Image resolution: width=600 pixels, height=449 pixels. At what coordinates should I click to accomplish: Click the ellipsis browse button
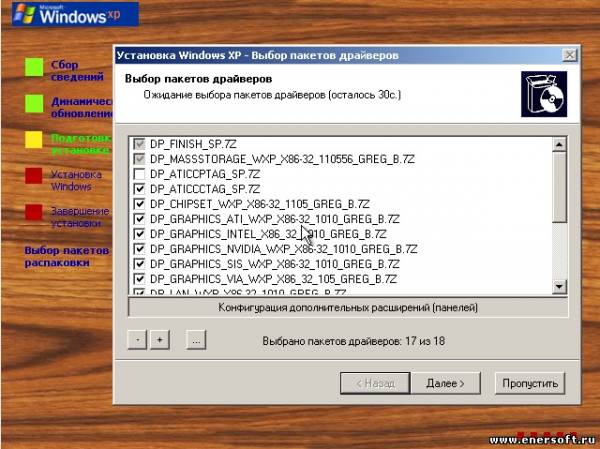point(196,340)
